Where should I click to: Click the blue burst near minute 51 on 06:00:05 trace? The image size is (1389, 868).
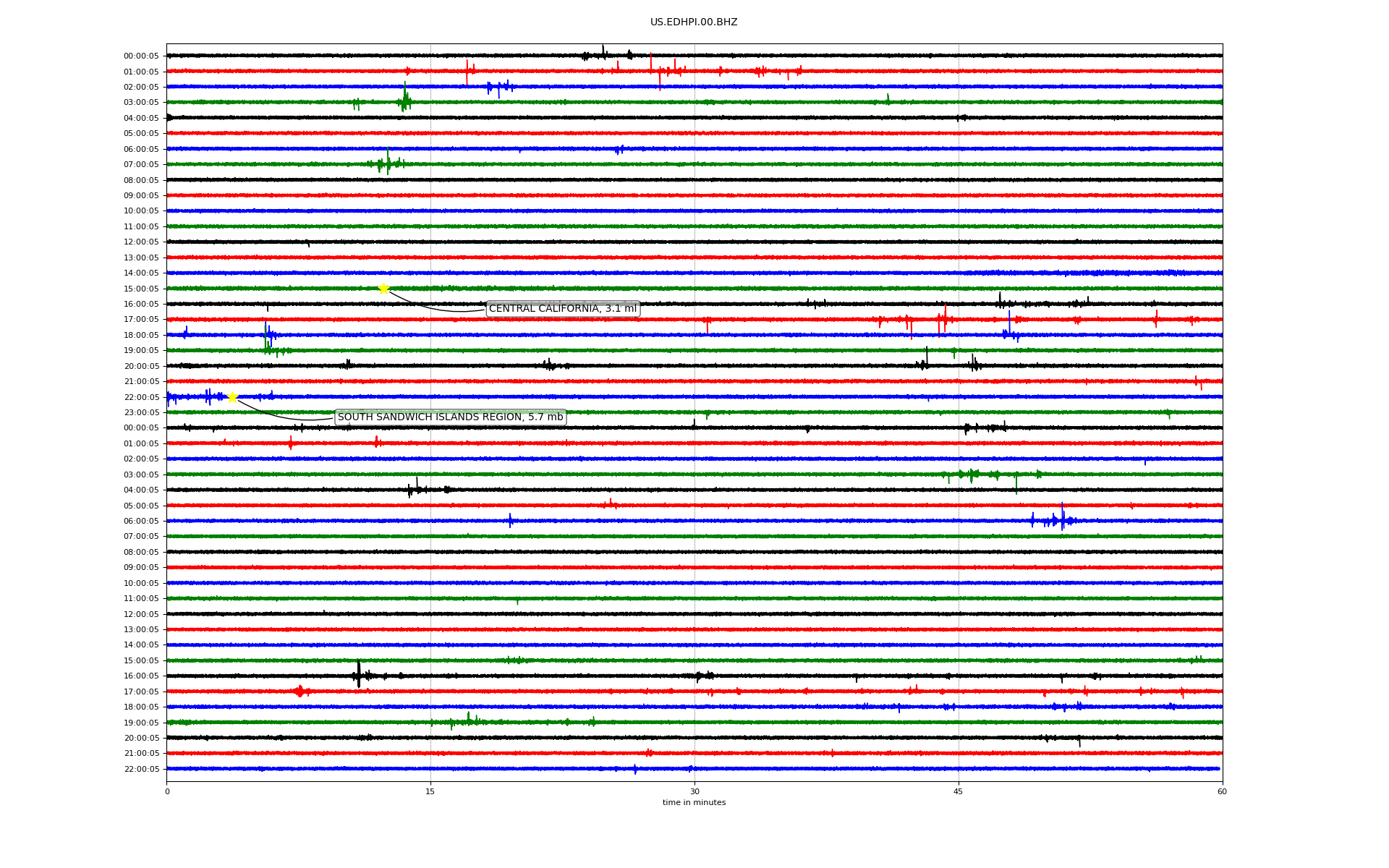[1061, 520]
